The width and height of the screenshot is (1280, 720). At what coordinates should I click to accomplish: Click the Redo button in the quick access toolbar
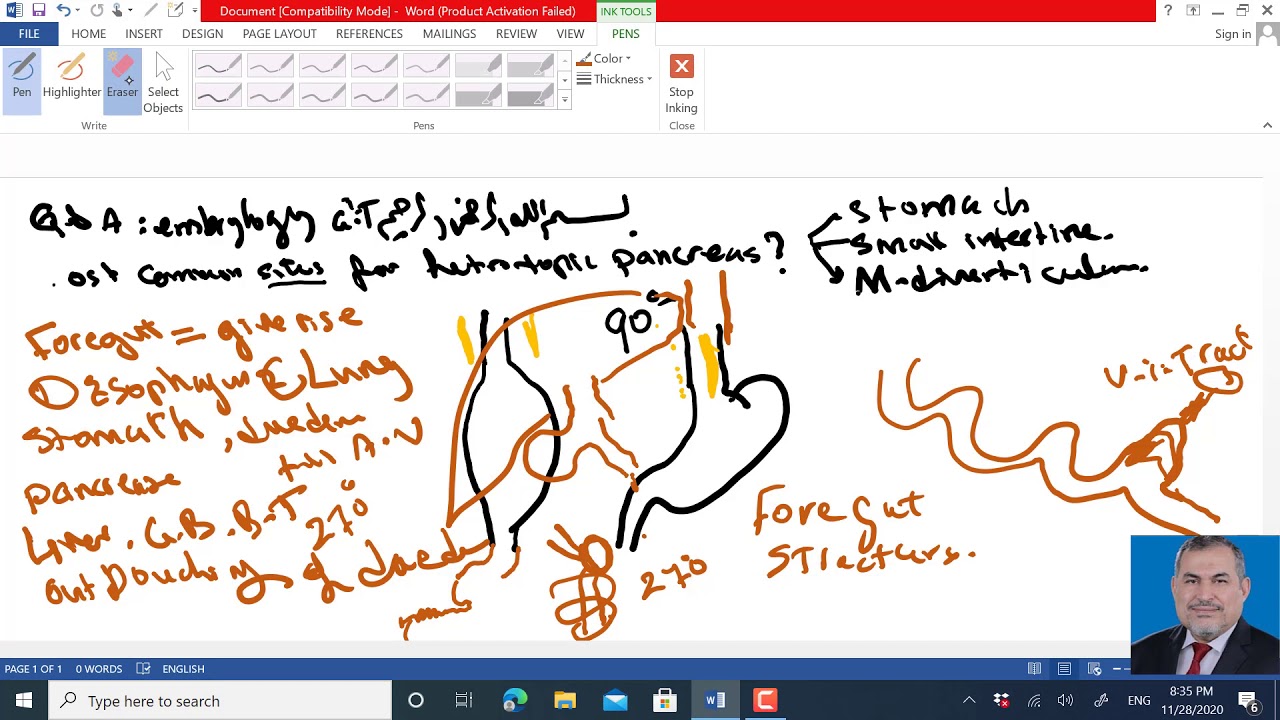[96, 11]
